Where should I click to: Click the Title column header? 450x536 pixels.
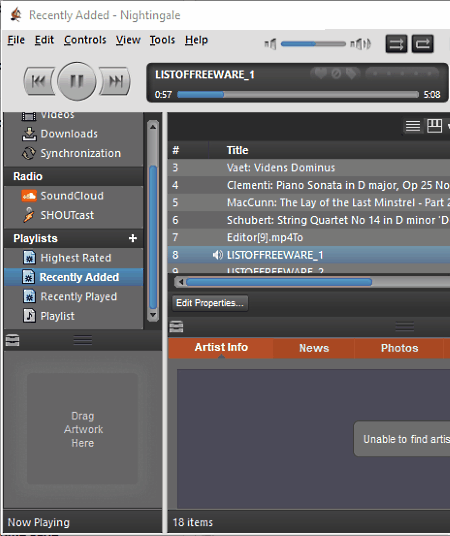click(x=237, y=150)
